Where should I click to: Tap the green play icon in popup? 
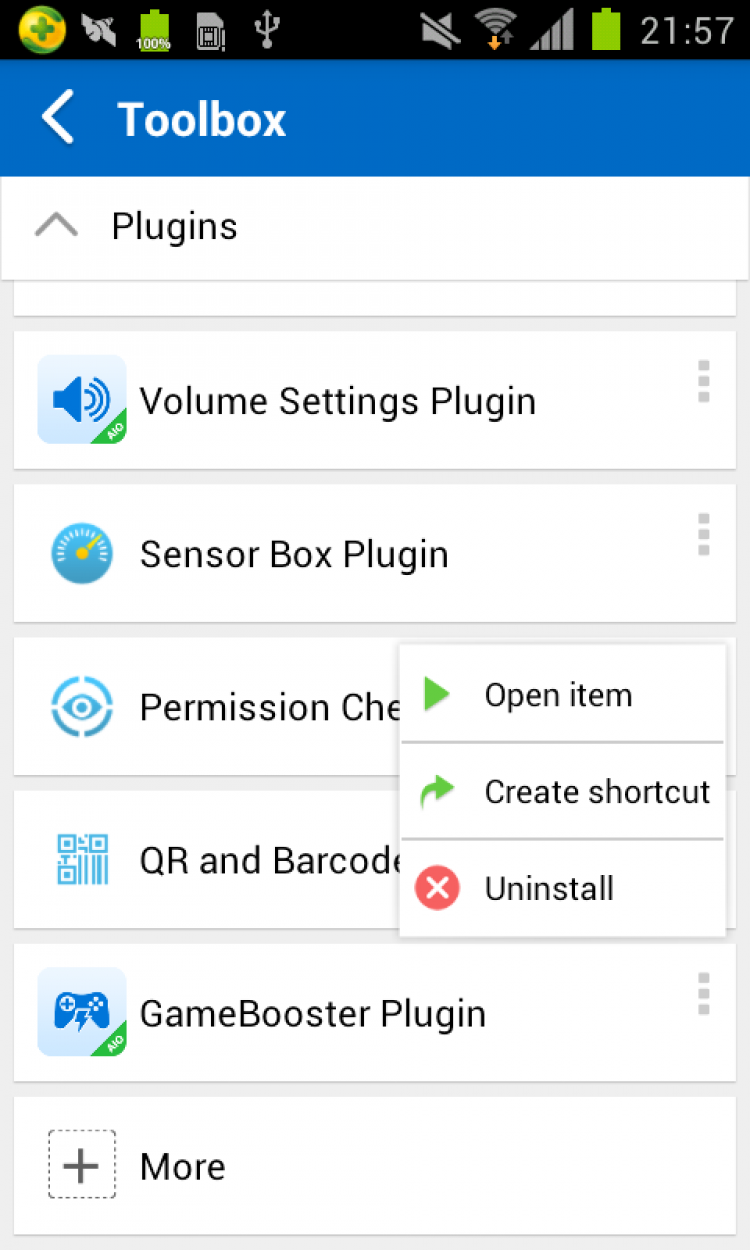coord(437,694)
